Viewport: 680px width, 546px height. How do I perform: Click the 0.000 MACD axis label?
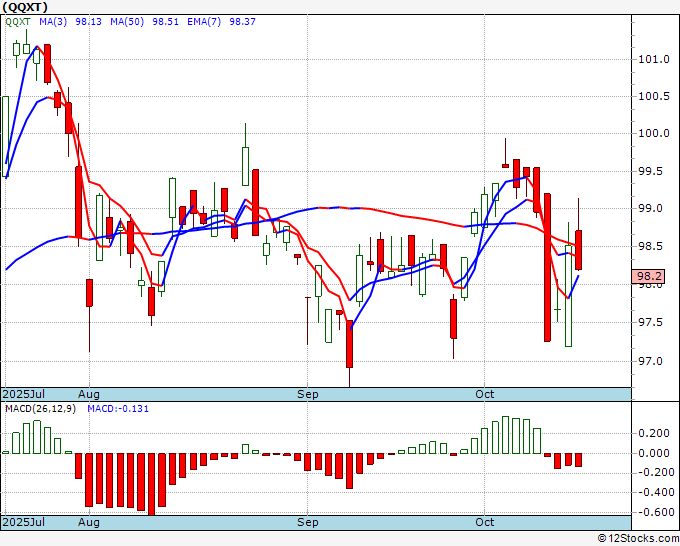point(654,453)
